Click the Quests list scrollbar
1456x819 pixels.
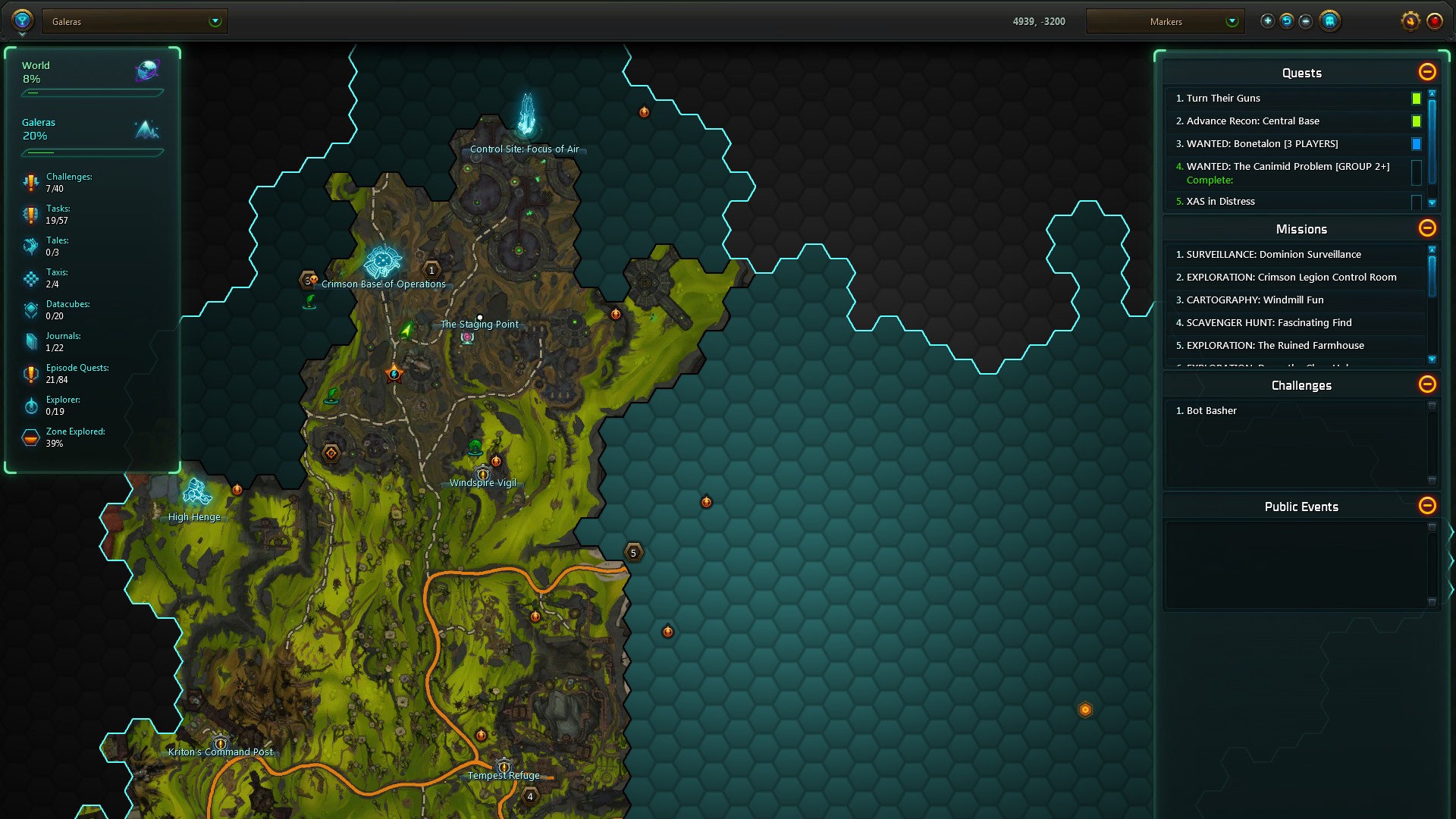pyautogui.click(x=1432, y=142)
